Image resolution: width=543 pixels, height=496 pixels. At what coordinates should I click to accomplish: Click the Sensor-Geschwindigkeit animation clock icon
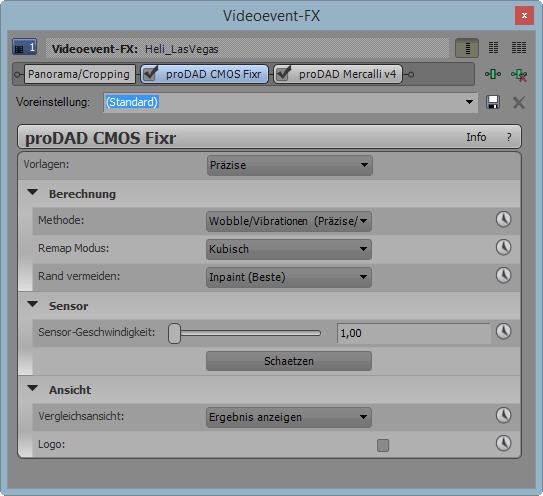tap(503, 331)
